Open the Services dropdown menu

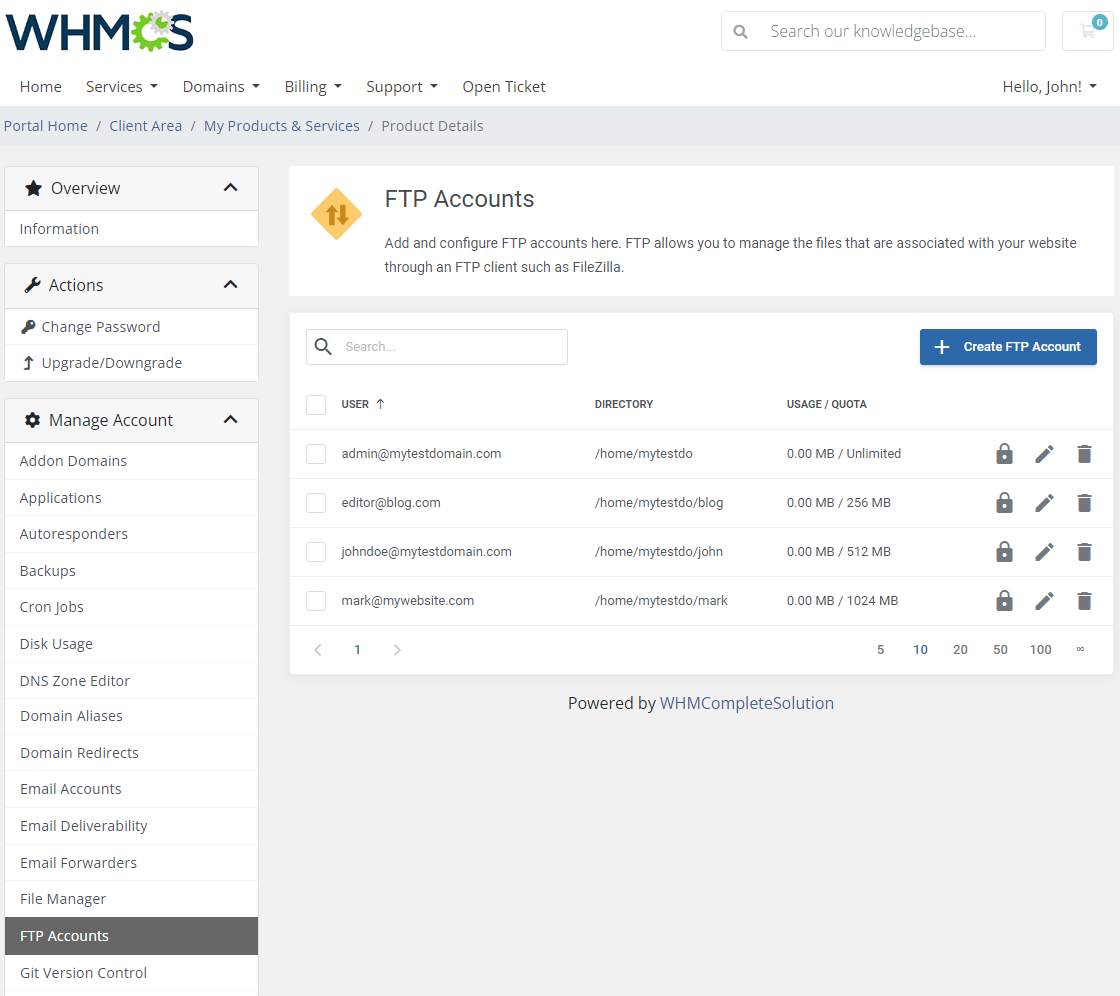(121, 86)
